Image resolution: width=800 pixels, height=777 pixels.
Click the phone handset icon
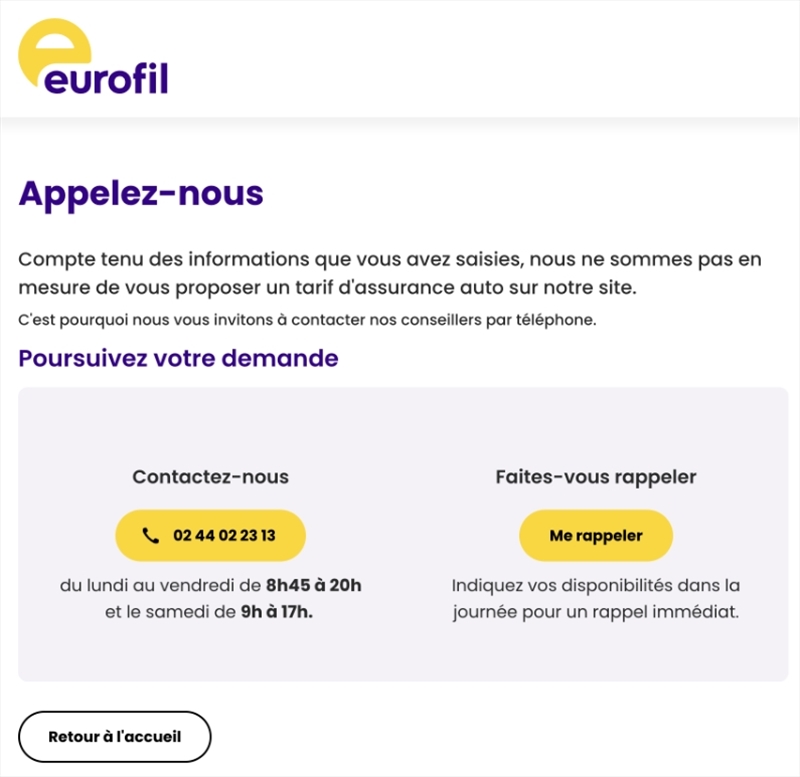coord(151,536)
